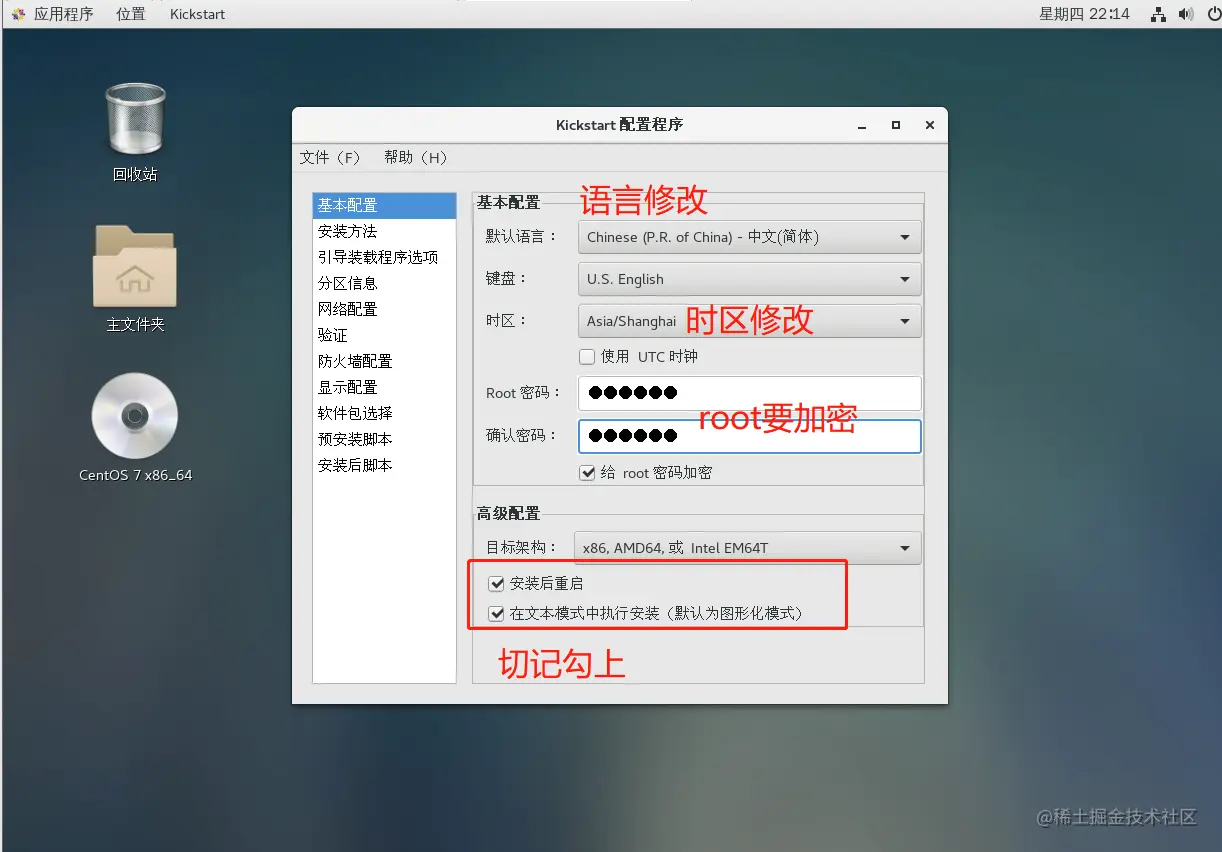Minimize the Kickstart 配置程序 window
1222x852 pixels.
(x=862, y=125)
